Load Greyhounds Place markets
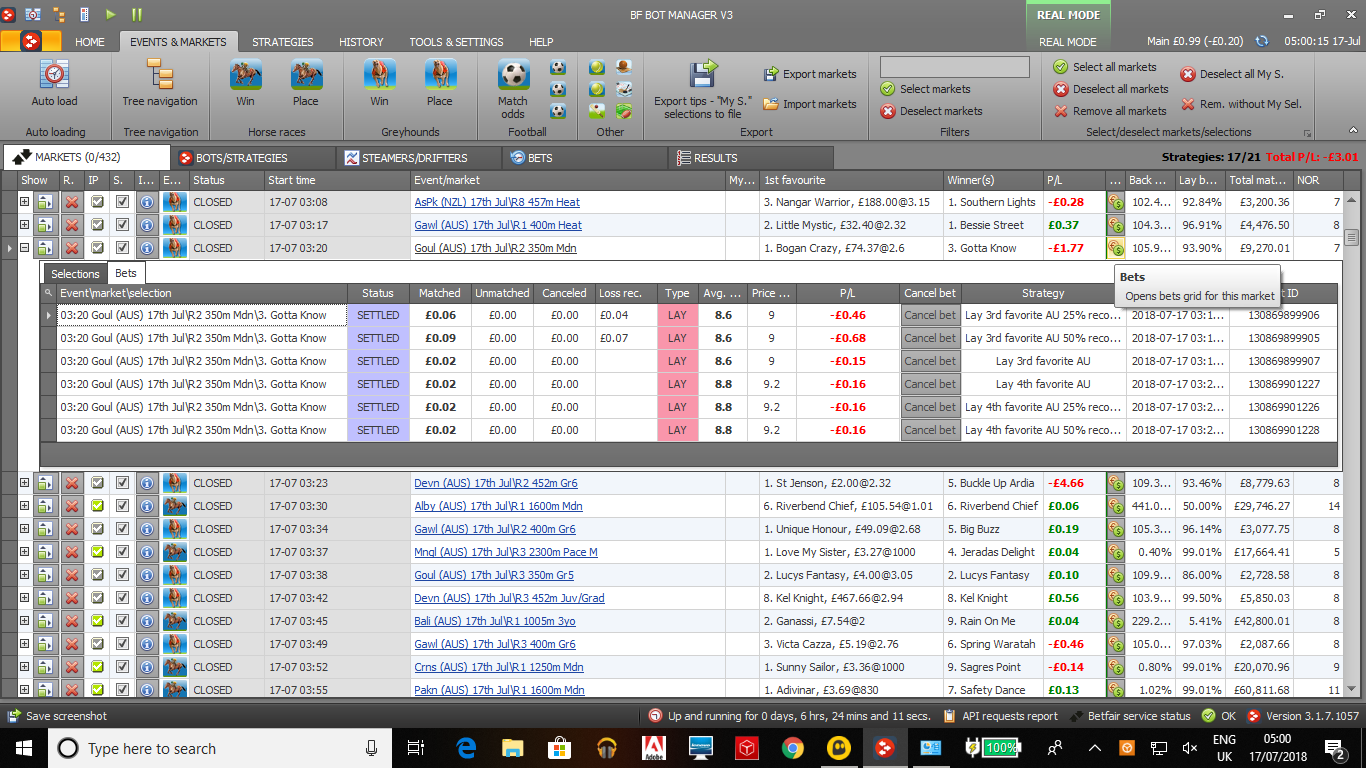The image size is (1366, 768). click(x=440, y=83)
